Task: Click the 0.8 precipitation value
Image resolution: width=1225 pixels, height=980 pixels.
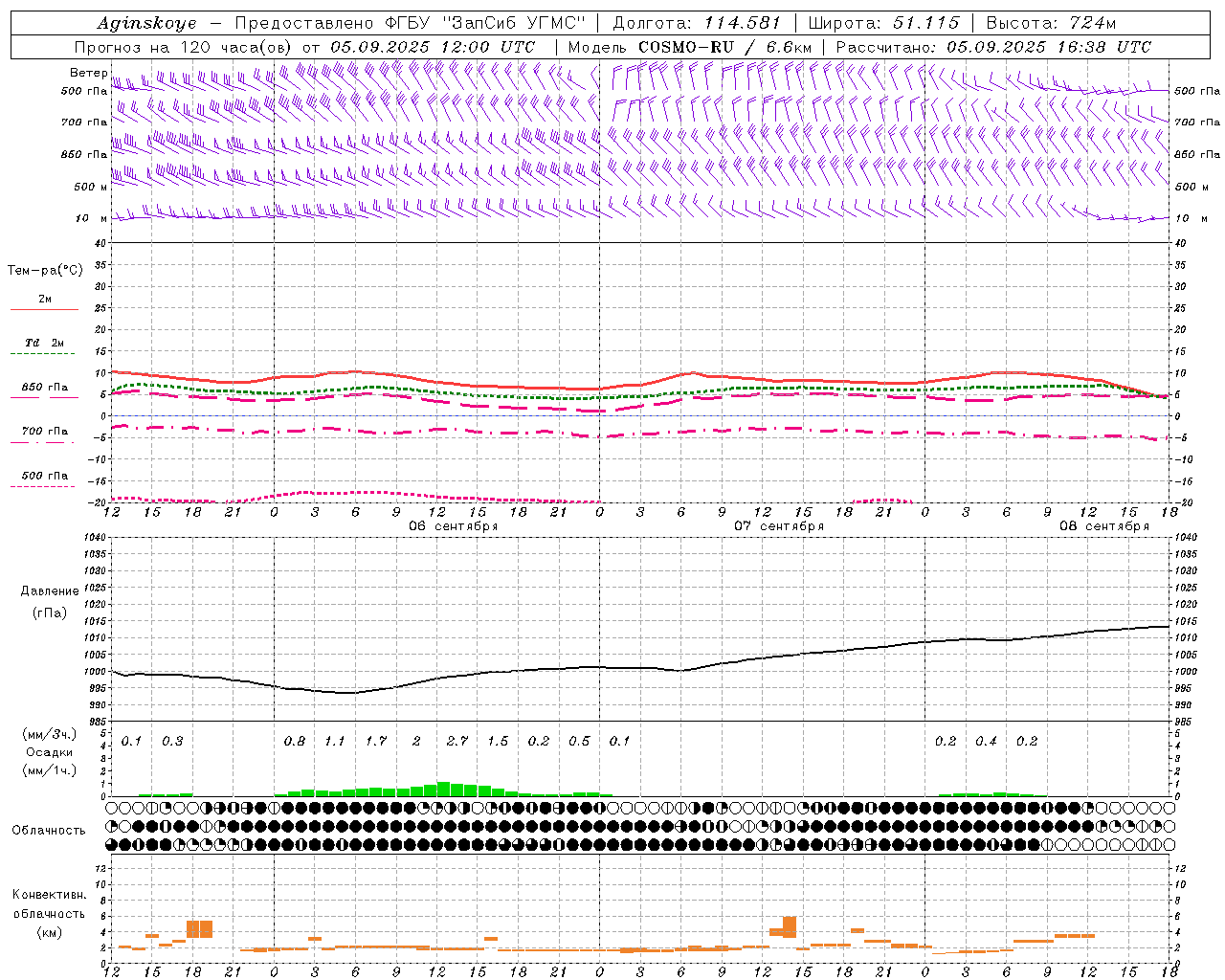Action: click(295, 742)
